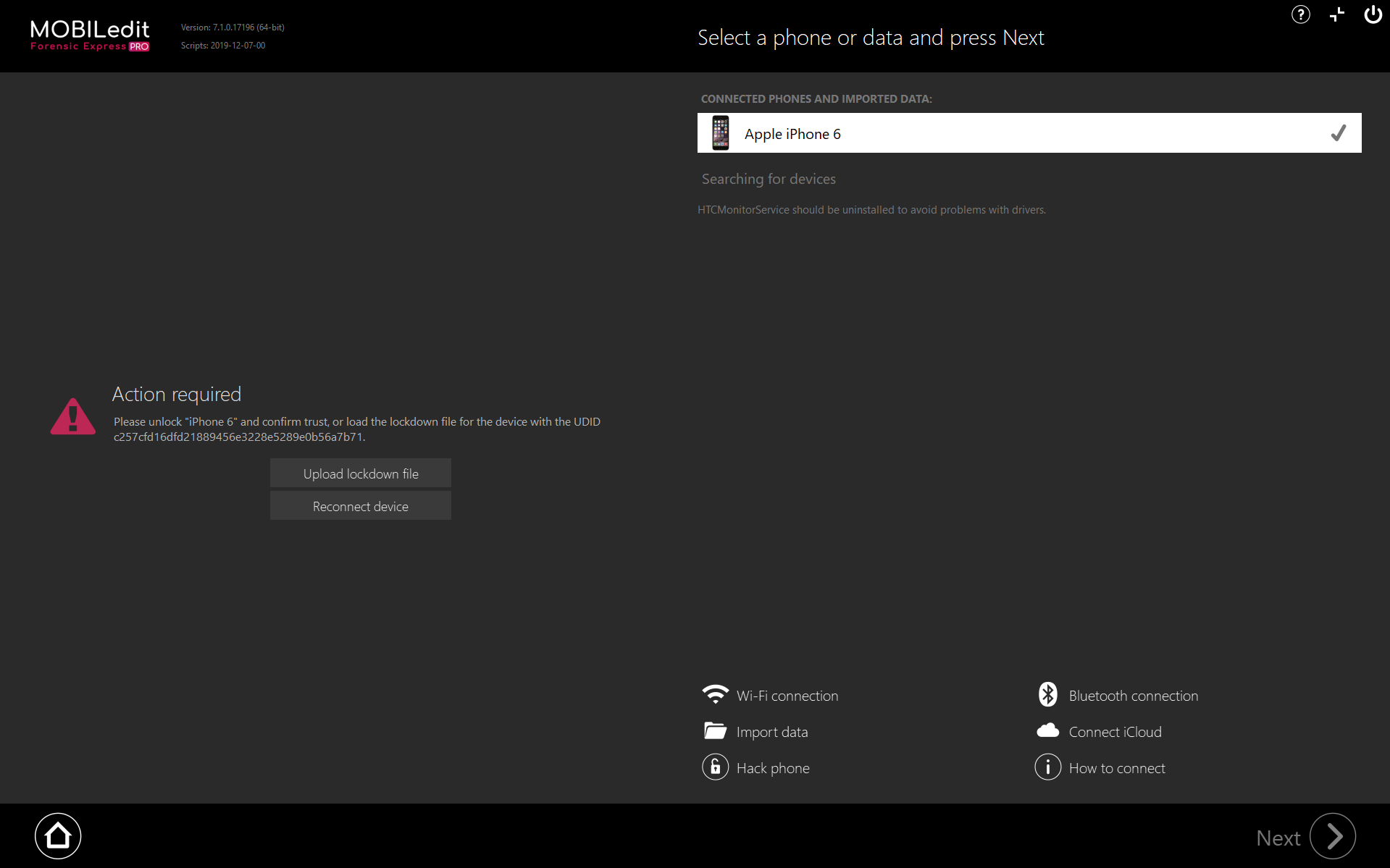Click the MOBILedit Forensic Express logo
This screenshot has width=1390, height=868.
(90, 35)
